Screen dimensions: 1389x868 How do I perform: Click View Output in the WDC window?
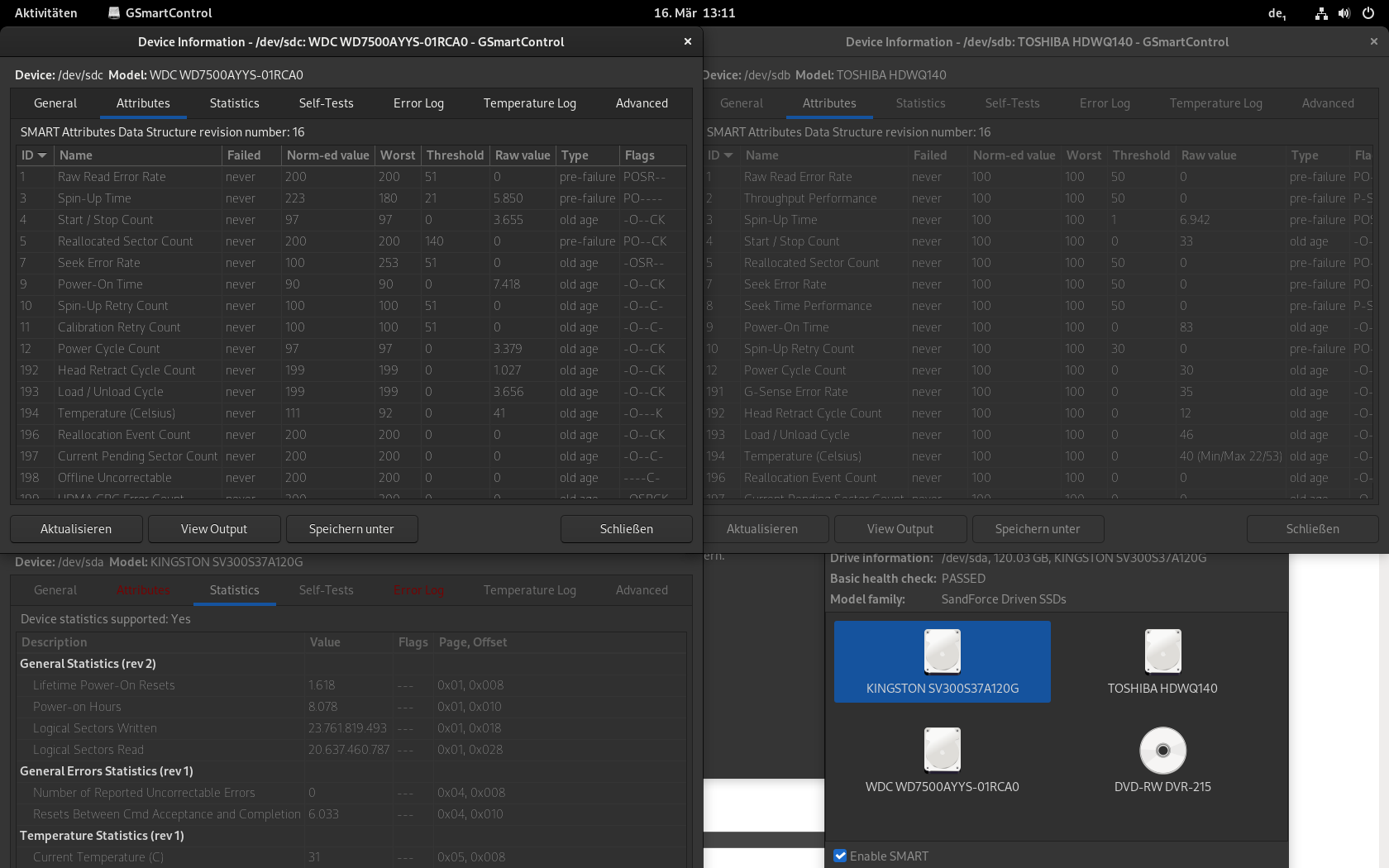(x=214, y=529)
